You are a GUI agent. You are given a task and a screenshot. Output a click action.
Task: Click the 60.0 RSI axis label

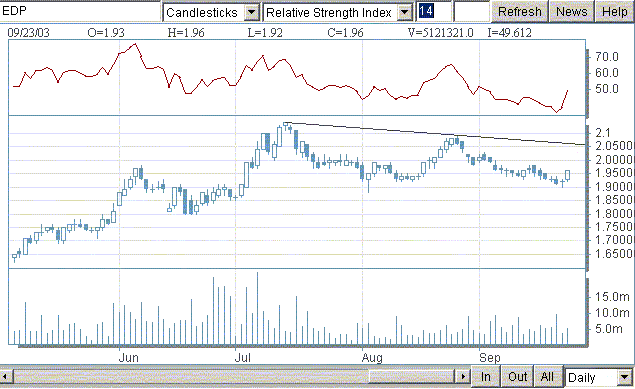[x=607, y=73]
